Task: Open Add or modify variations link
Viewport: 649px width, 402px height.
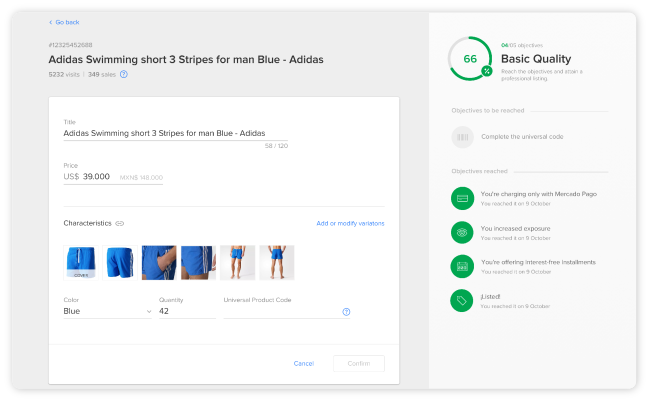Action: [x=350, y=224]
